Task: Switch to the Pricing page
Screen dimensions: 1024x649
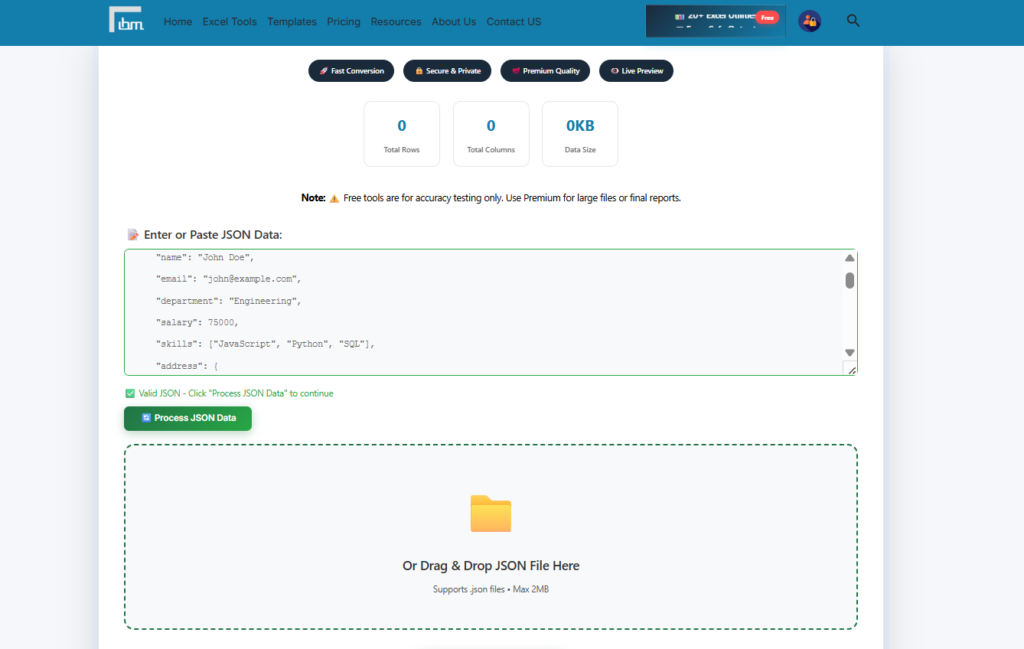Action: 343,21
